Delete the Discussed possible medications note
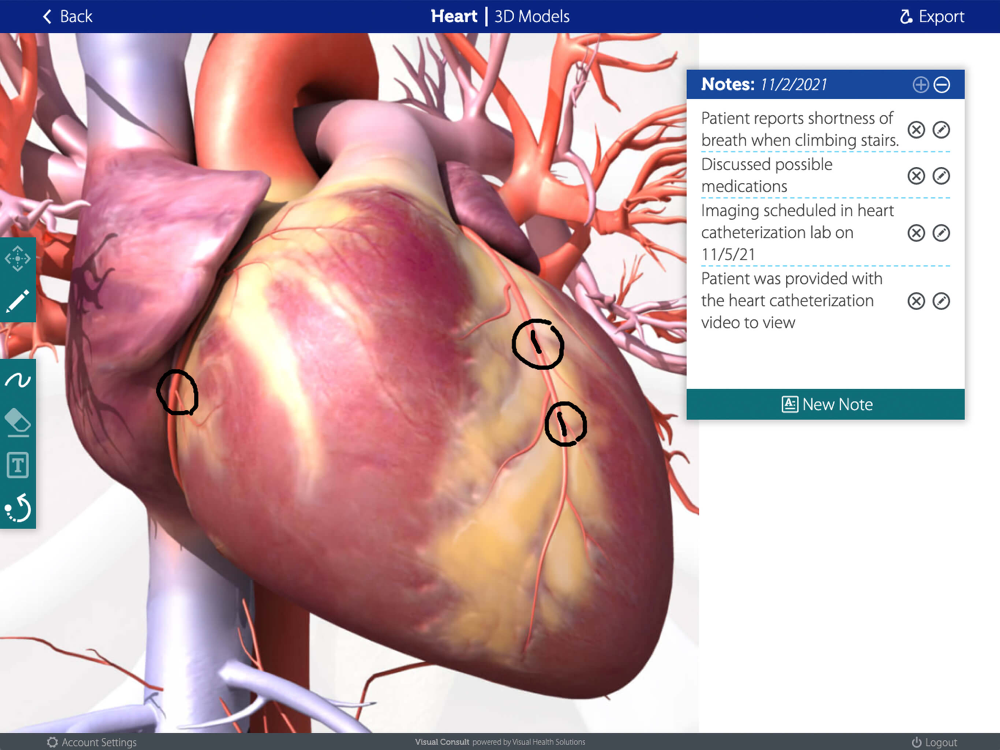Screen dimensions: 1000x750 tap(916, 176)
